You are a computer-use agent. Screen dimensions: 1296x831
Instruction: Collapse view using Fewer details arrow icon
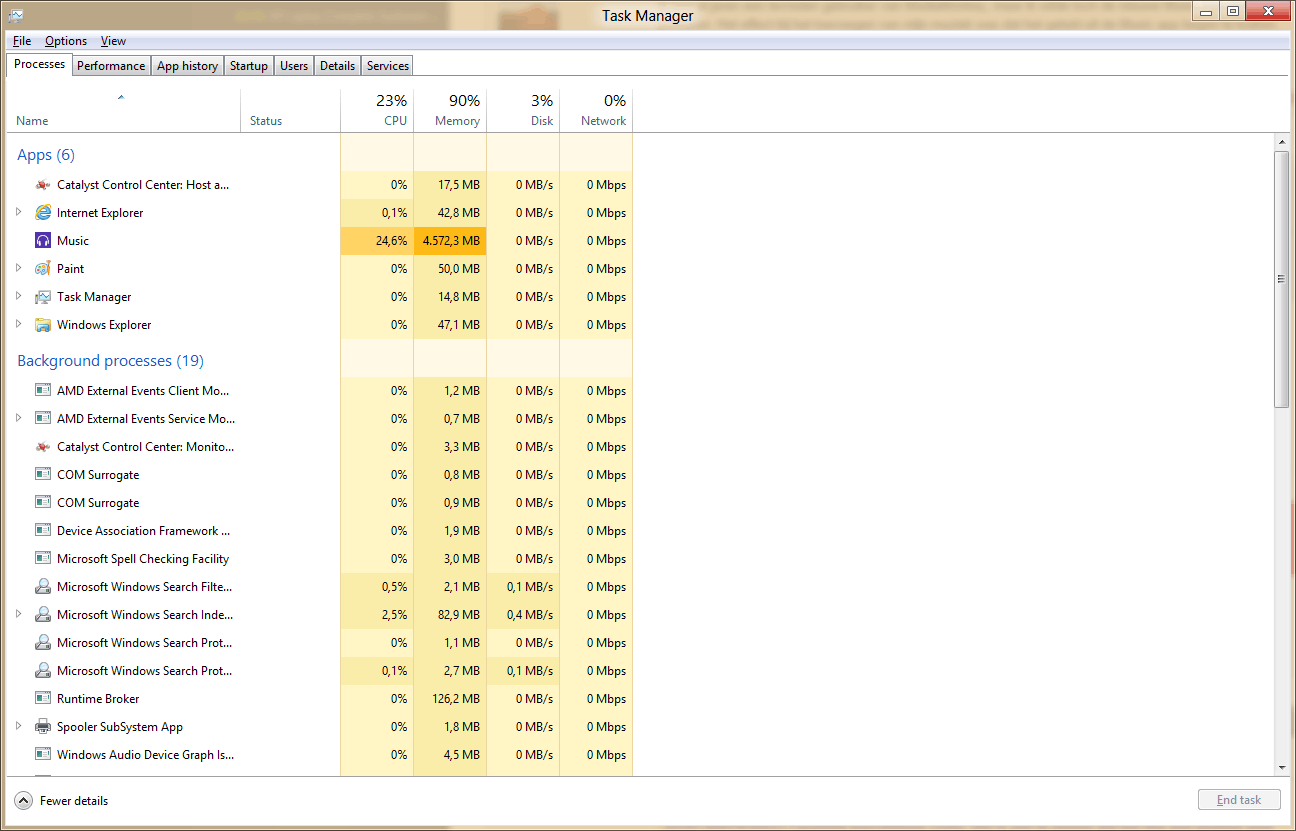pyautogui.click(x=23, y=801)
